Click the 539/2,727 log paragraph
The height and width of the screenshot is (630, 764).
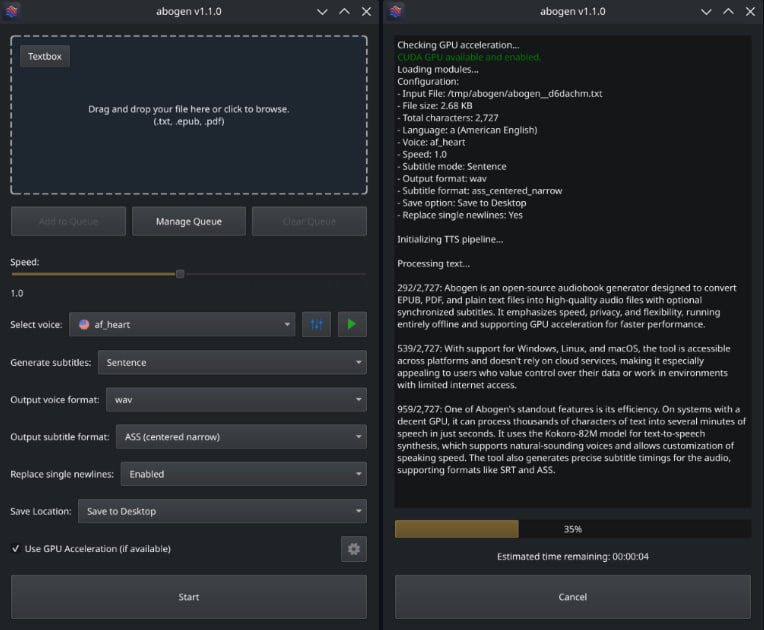(x=564, y=367)
